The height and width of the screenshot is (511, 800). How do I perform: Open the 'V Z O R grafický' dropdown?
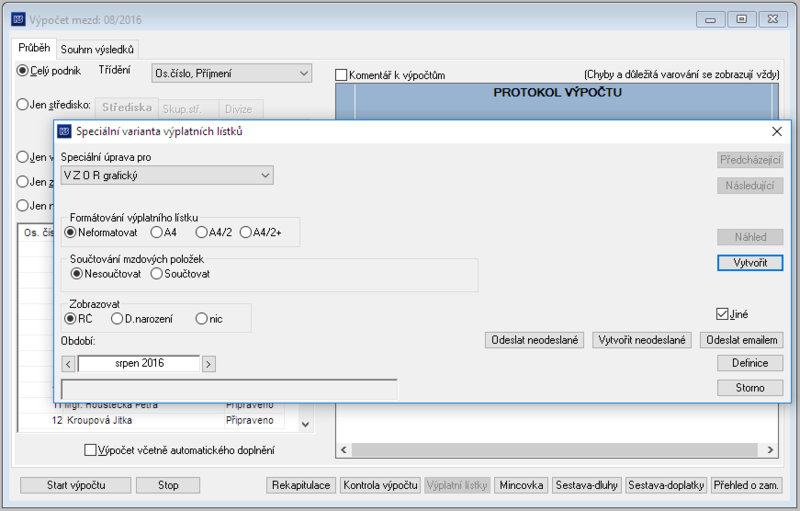[x=167, y=175]
